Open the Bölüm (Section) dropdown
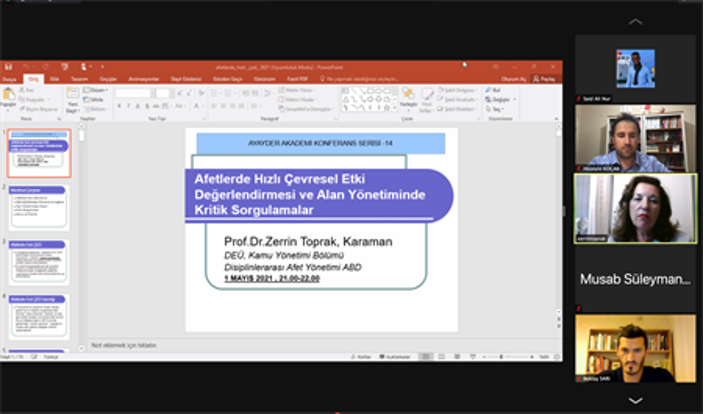The image size is (704, 414). coord(96,109)
